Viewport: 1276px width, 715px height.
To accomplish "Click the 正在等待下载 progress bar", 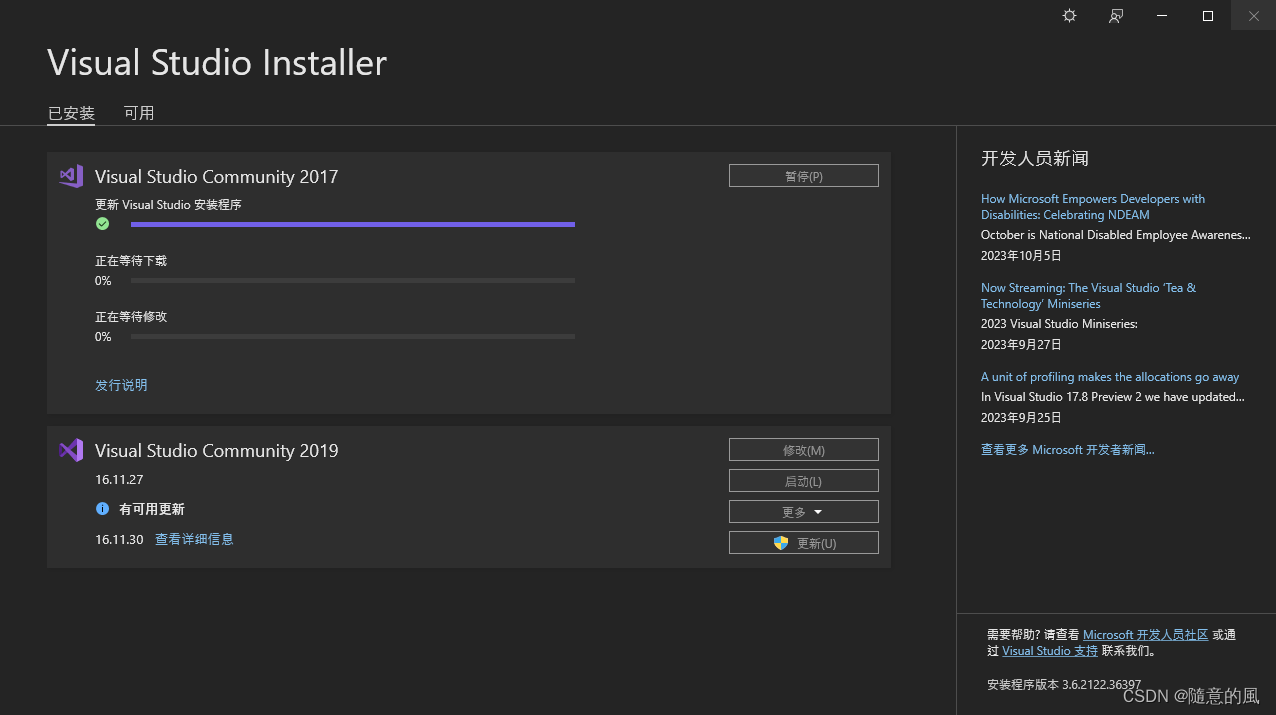I will click(x=353, y=281).
